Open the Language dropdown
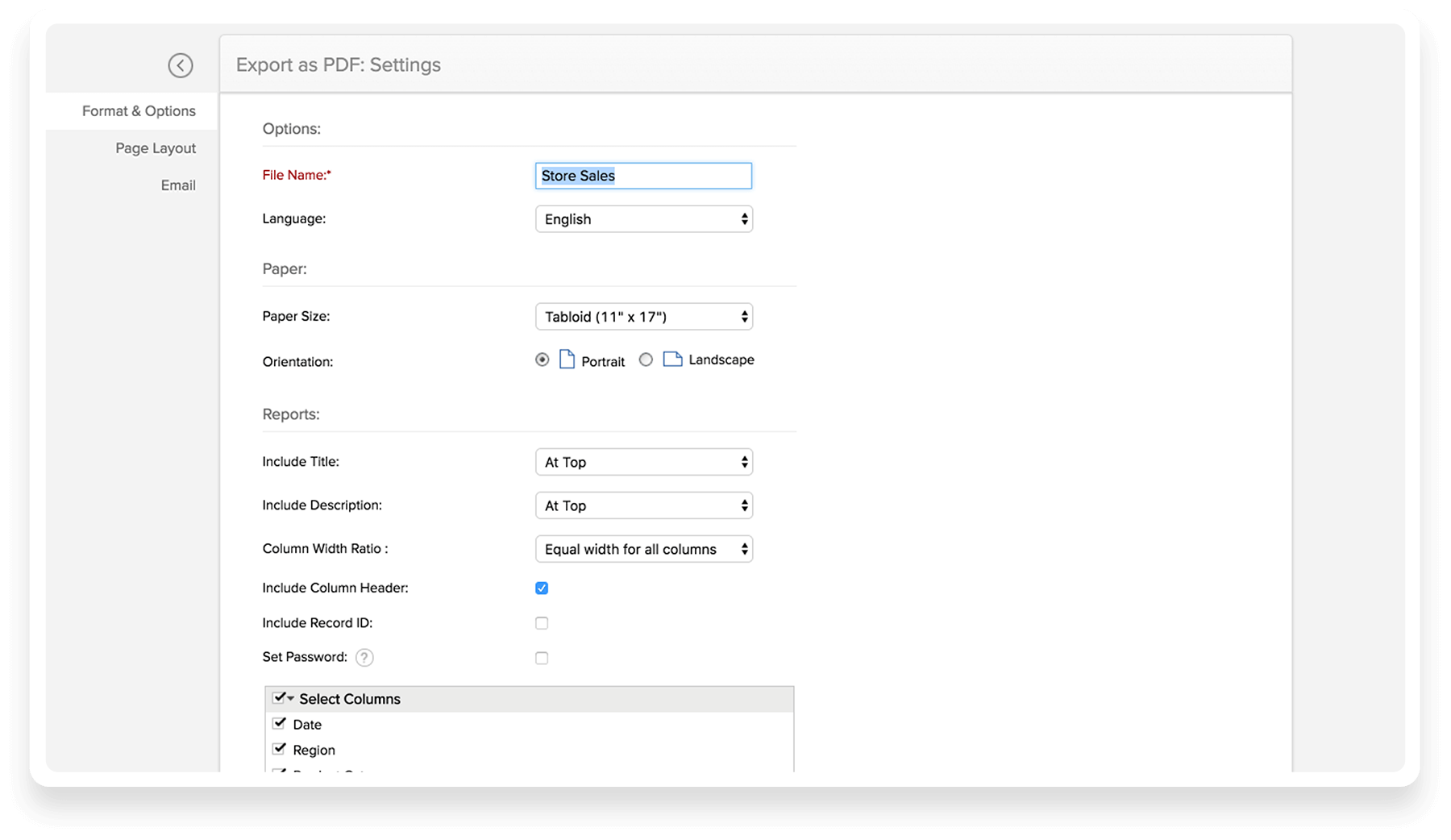 click(643, 219)
